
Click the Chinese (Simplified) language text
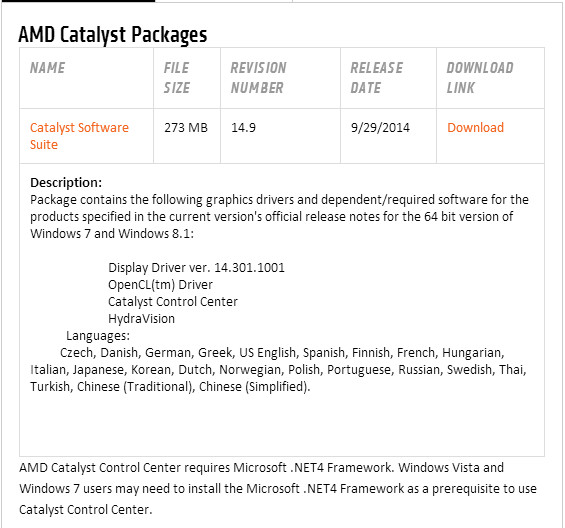coord(254,387)
